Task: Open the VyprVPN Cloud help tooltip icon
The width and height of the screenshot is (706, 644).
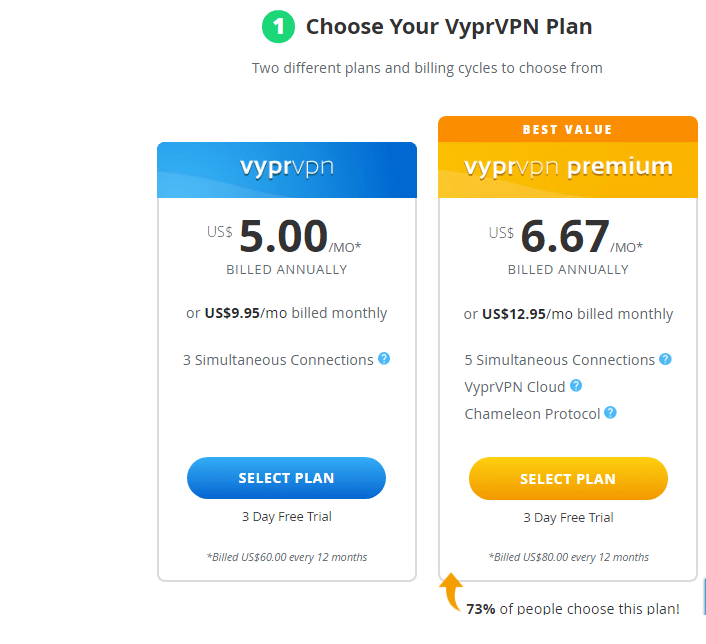Action: pos(576,385)
